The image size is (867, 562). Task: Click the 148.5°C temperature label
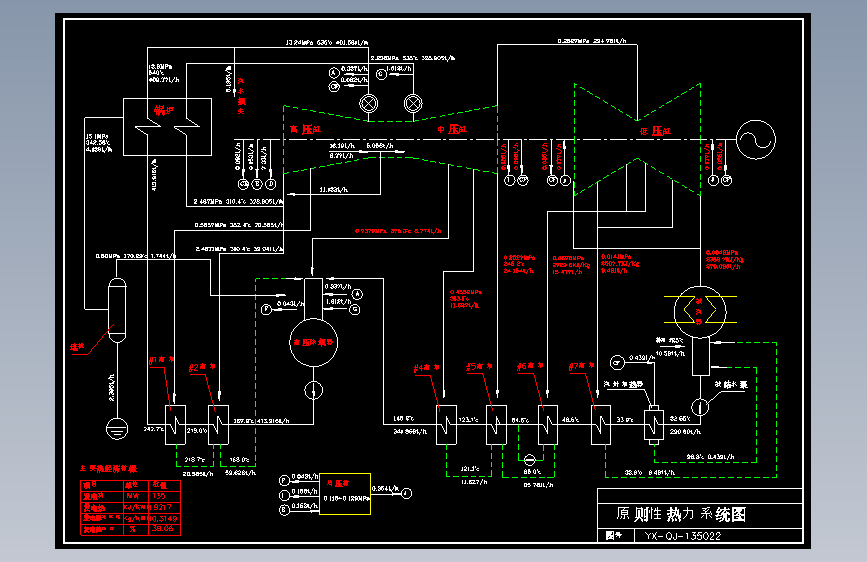404,419
